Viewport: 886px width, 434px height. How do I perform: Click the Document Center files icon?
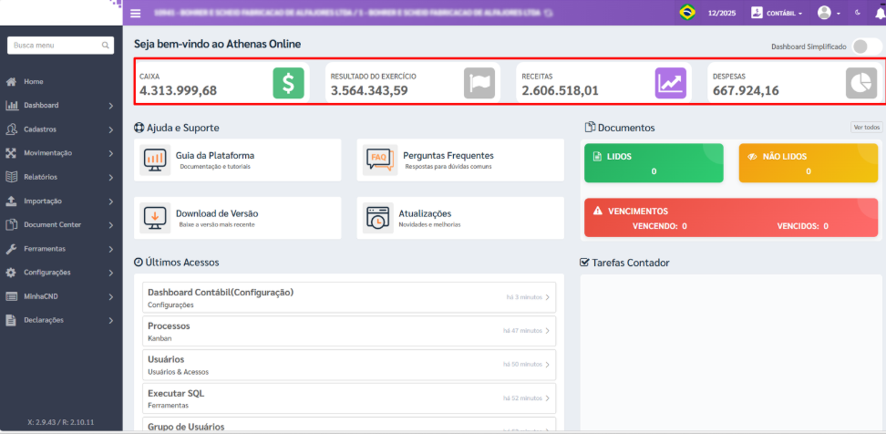coord(11,224)
